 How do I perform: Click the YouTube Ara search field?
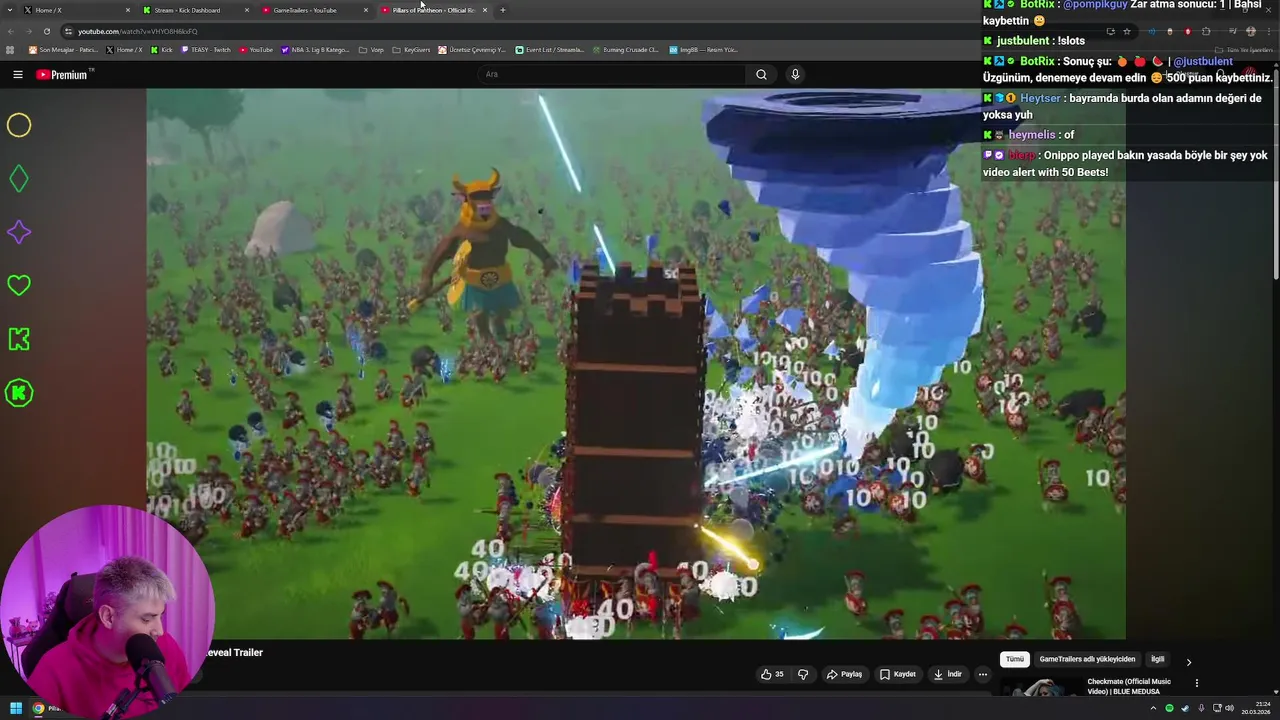click(x=612, y=74)
